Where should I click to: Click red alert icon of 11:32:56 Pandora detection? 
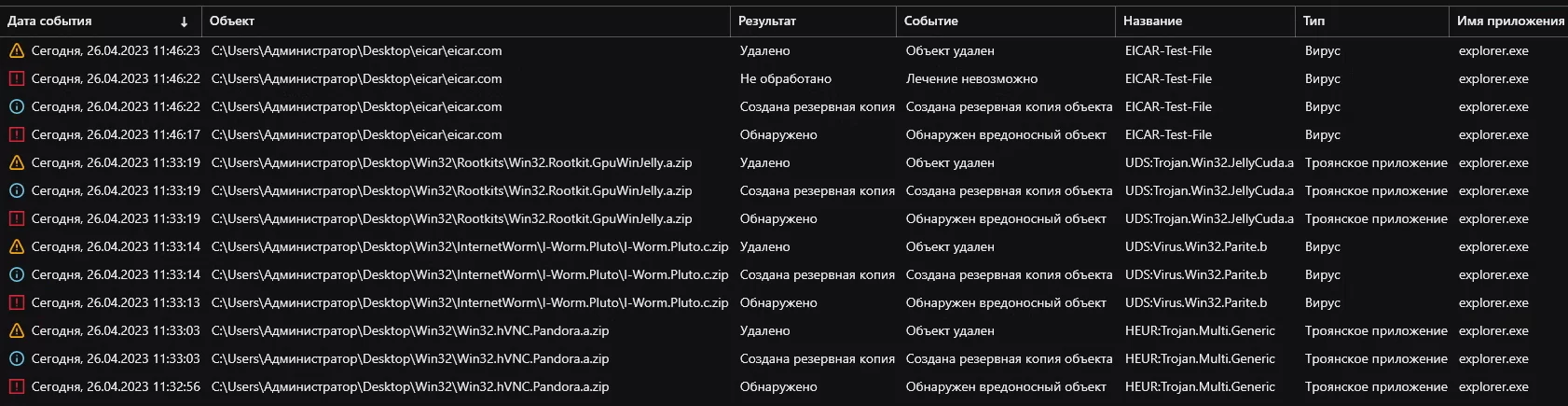16,386
